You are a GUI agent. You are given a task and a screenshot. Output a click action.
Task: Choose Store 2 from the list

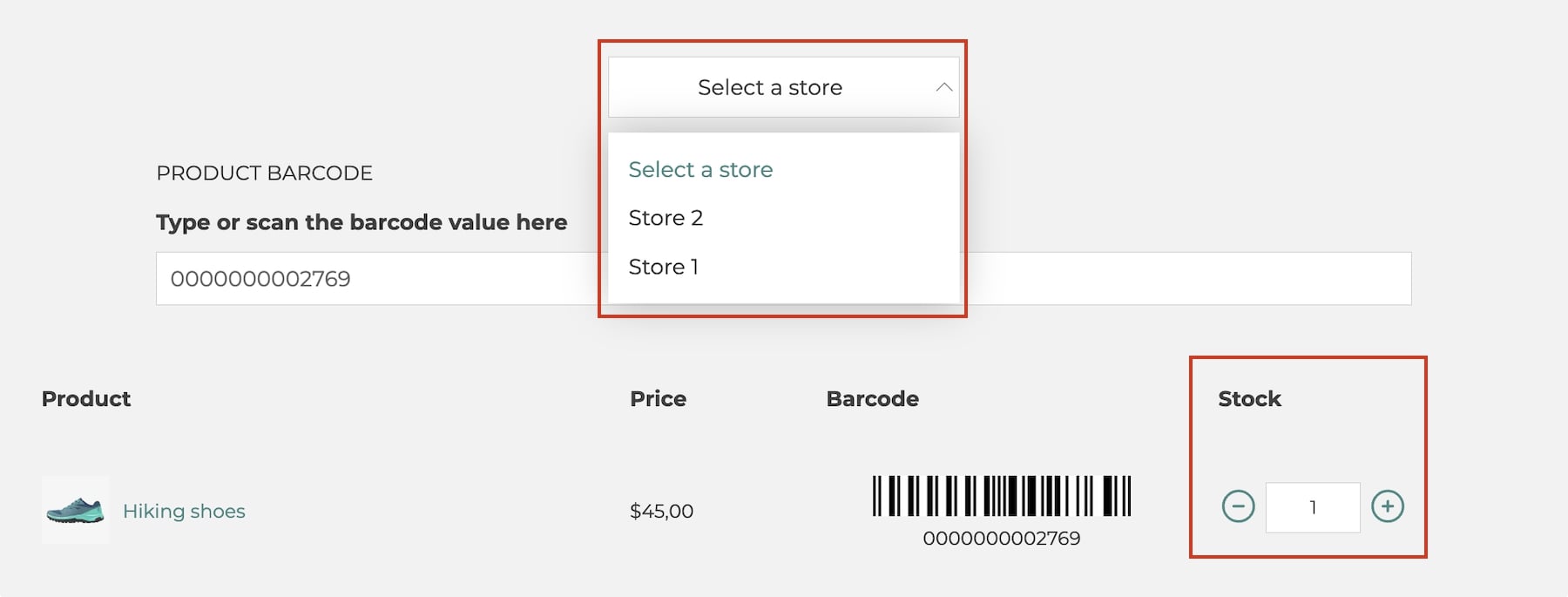click(666, 218)
